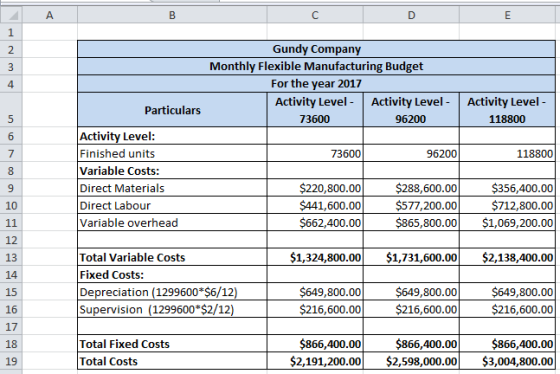Select column B header
560x374 pixels.
point(172,15)
